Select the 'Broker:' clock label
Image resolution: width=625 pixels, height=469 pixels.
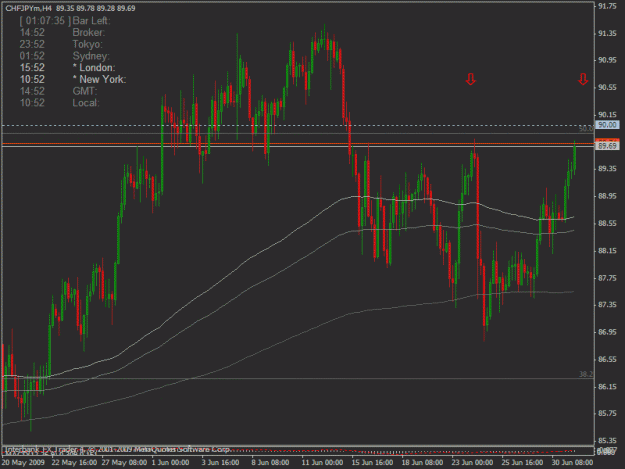[x=88, y=33]
